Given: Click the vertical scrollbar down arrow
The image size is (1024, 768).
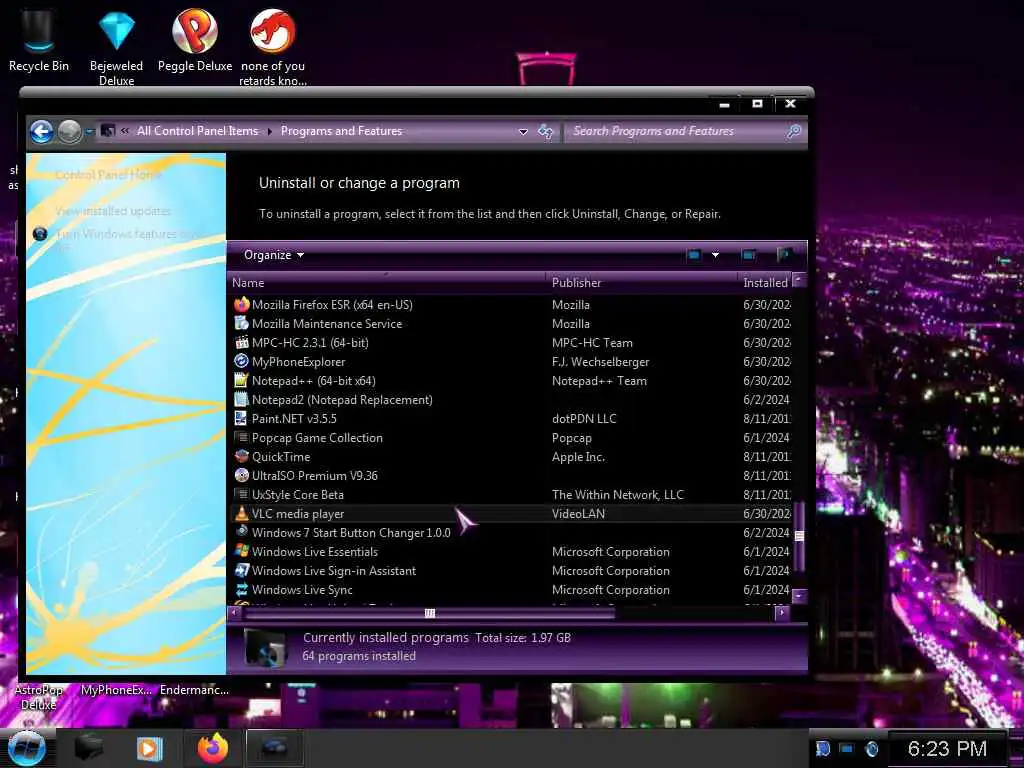Looking at the screenshot, I should coord(799,596).
